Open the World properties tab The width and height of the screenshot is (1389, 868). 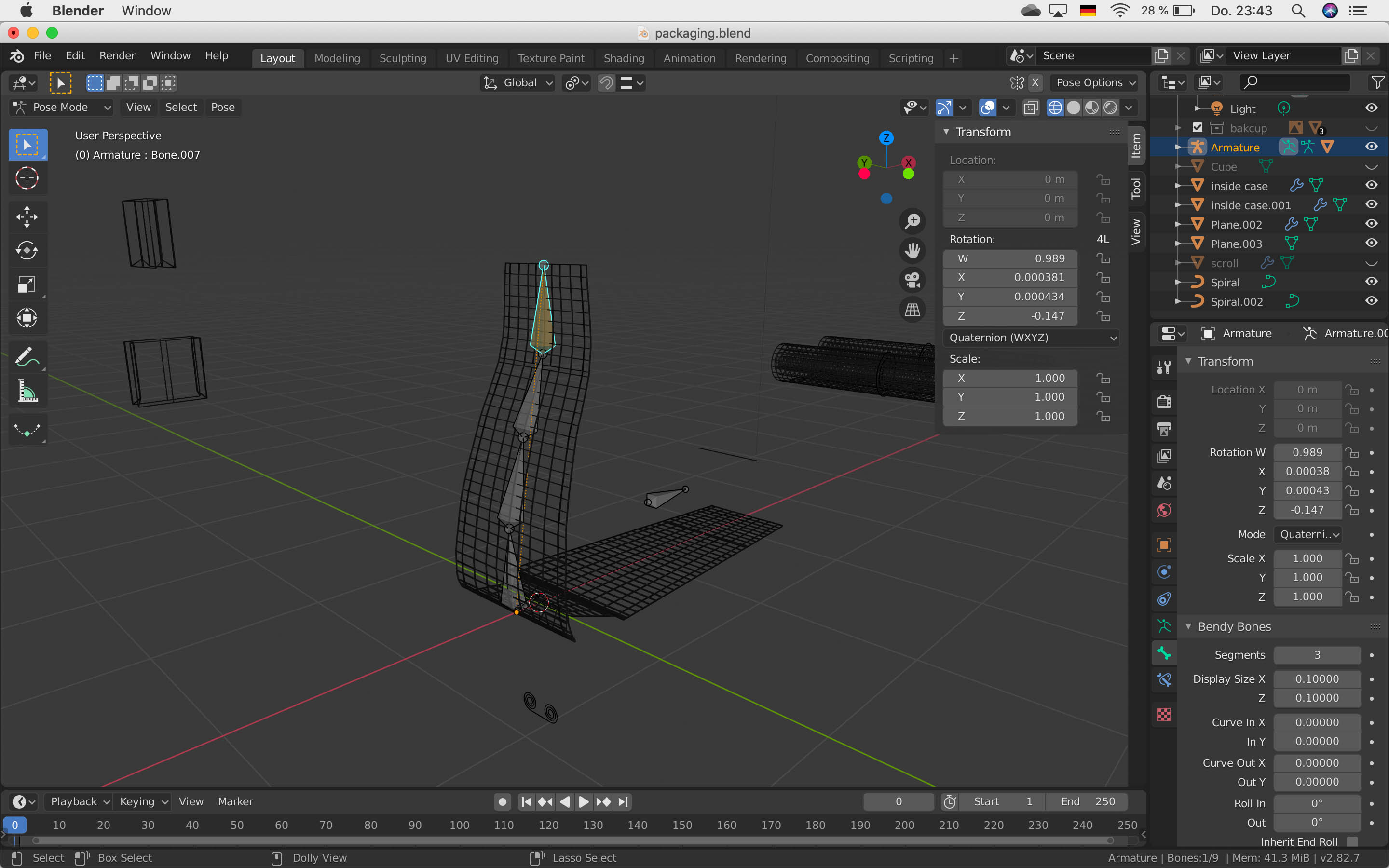point(1164,510)
